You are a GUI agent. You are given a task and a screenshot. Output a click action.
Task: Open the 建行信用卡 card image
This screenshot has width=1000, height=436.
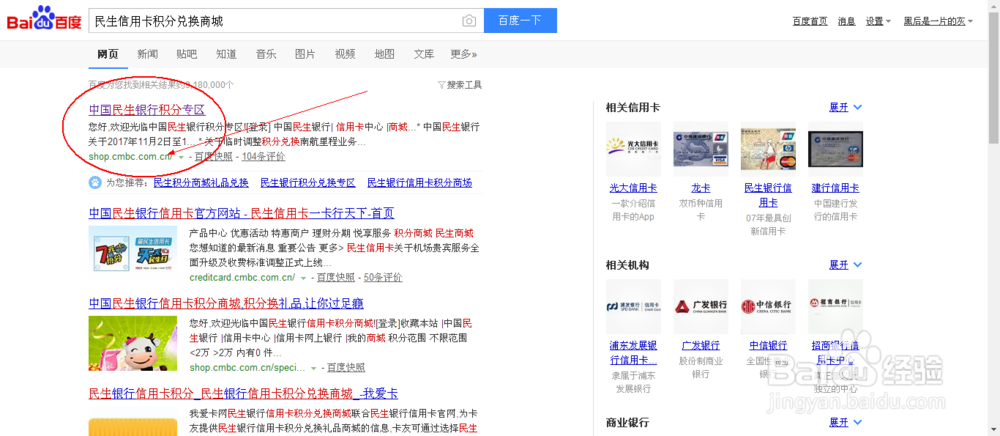[x=835, y=149]
